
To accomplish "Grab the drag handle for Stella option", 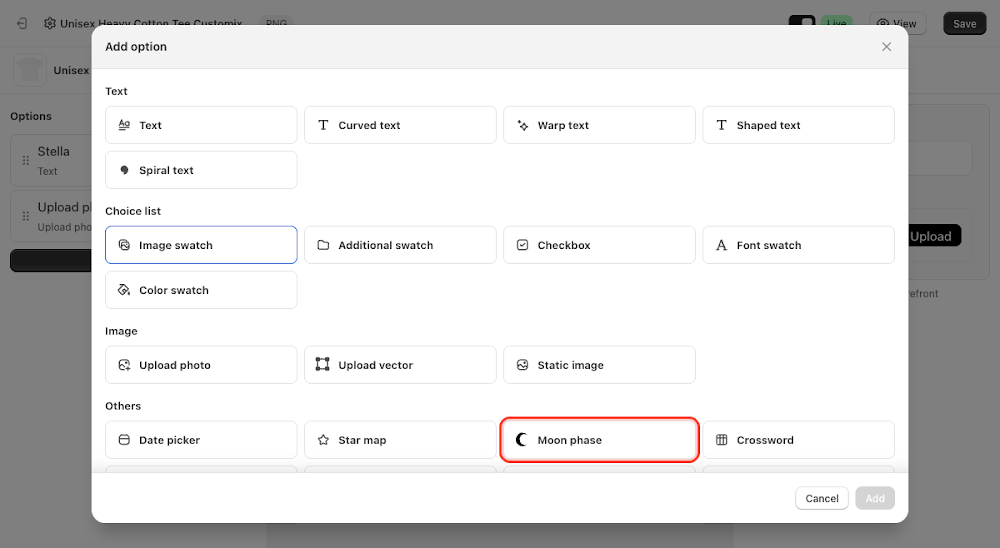I will click(x=26, y=160).
